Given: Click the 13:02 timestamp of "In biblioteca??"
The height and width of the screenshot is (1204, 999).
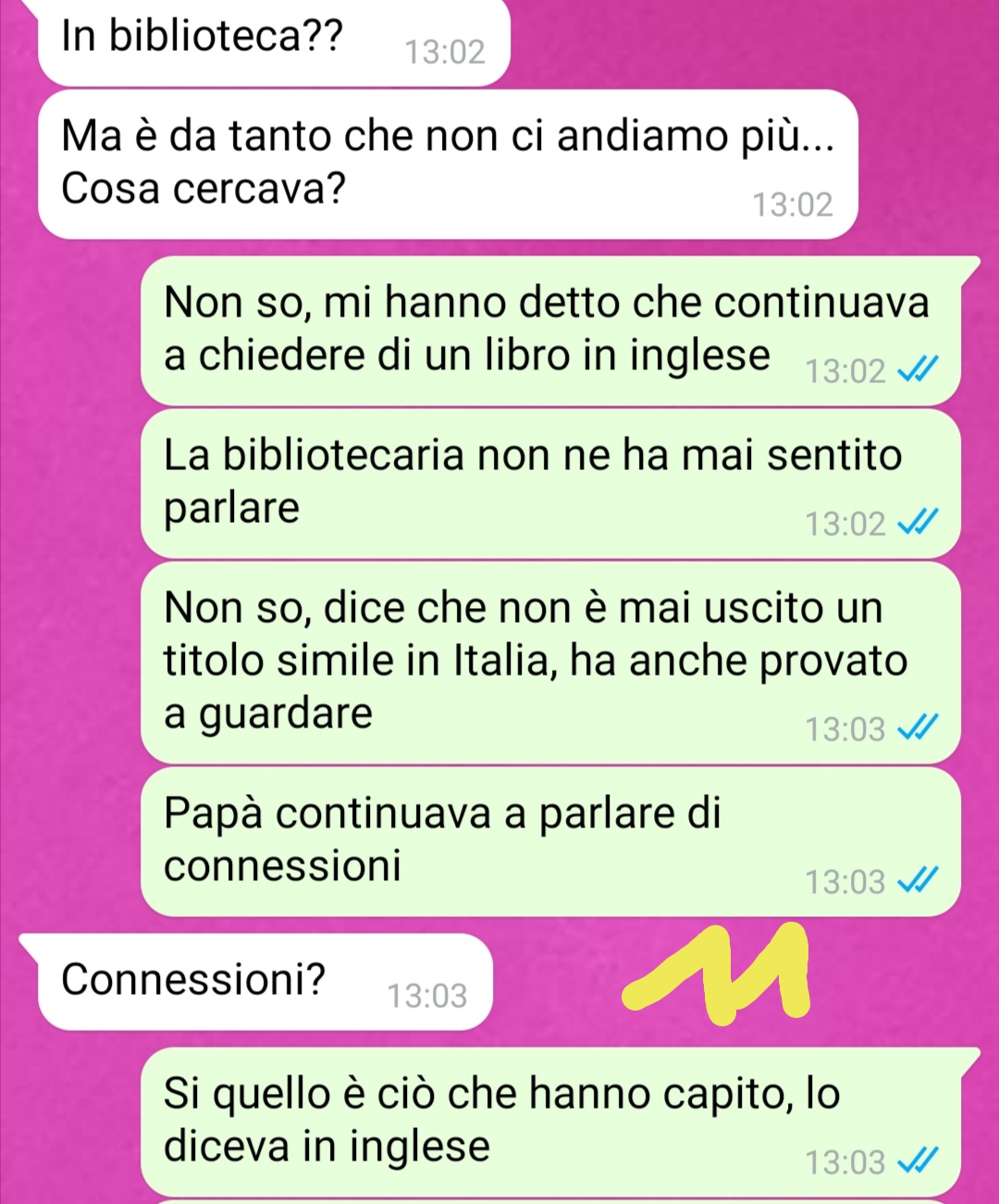Looking at the screenshot, I should [x=445, y=52].
